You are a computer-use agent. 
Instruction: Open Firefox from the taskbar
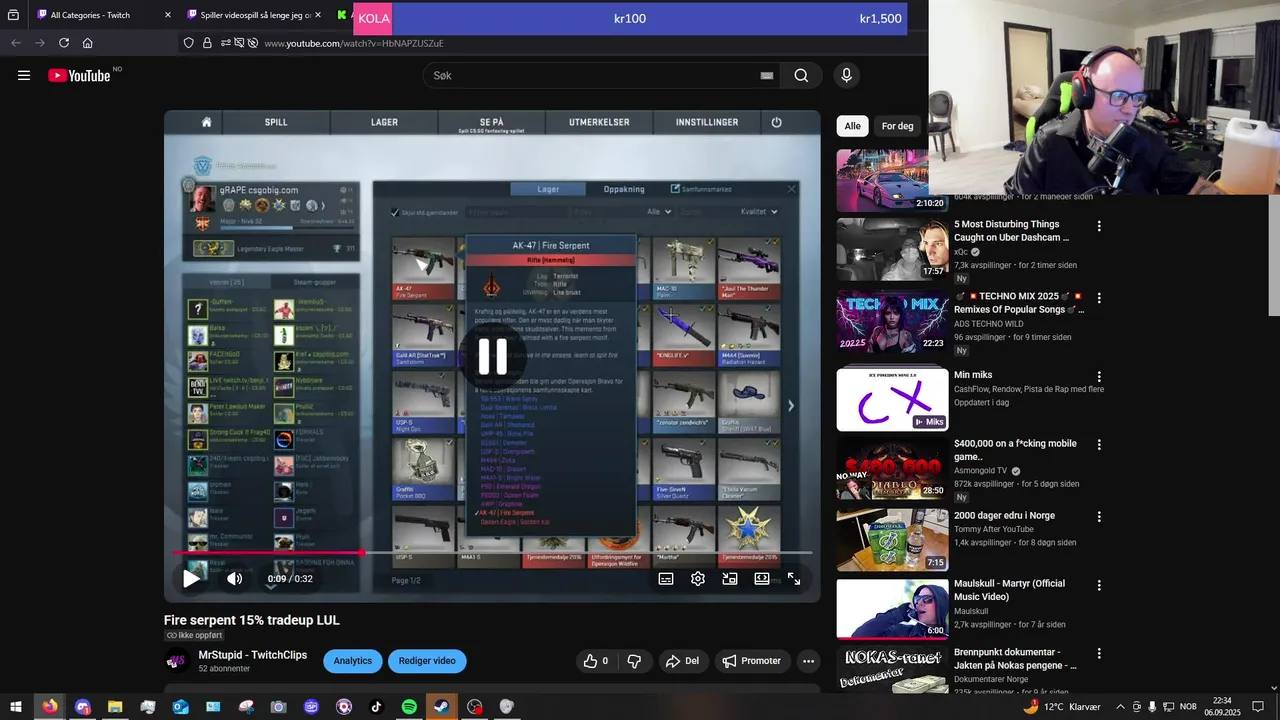tap(49, 706)
